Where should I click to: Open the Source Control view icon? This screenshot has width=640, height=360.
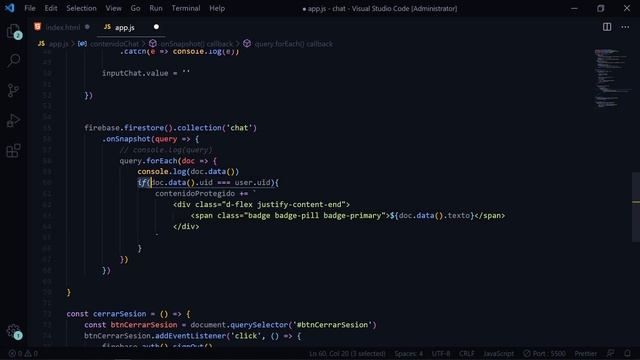(13, 90)
